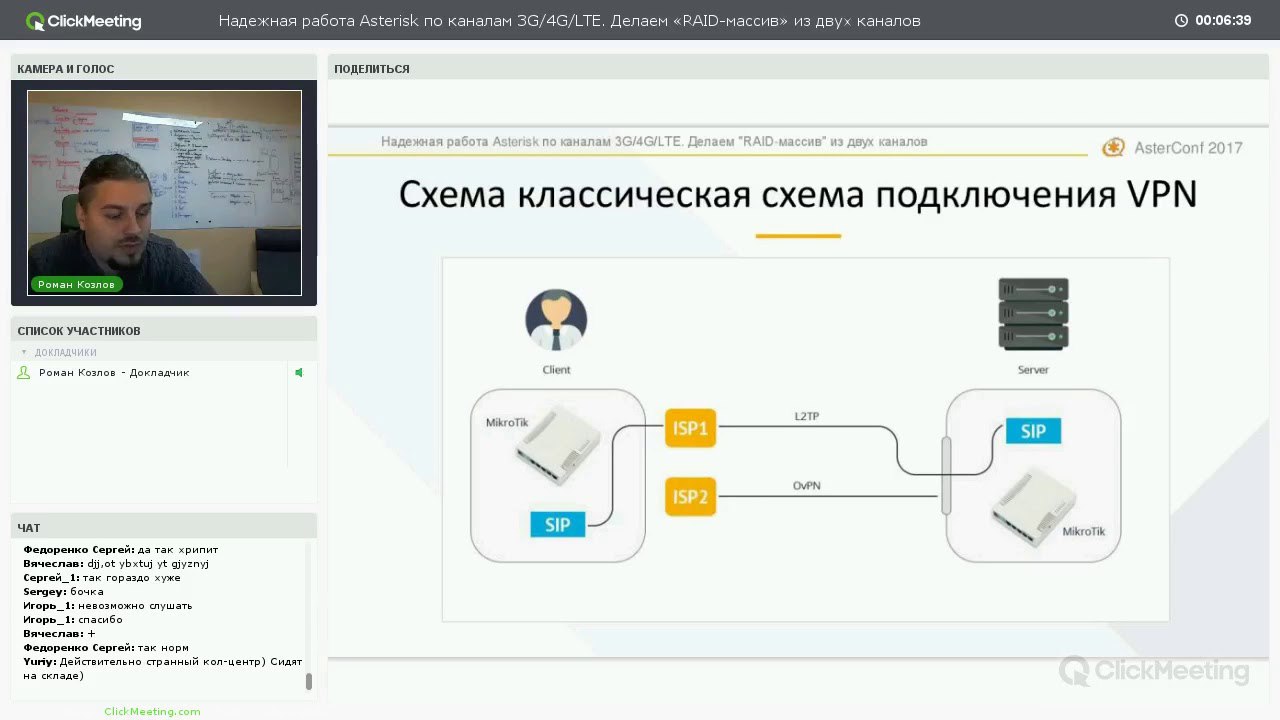Click the ISP1 orange box
This screenshot has width=1280, height=720.
point(691,428)
